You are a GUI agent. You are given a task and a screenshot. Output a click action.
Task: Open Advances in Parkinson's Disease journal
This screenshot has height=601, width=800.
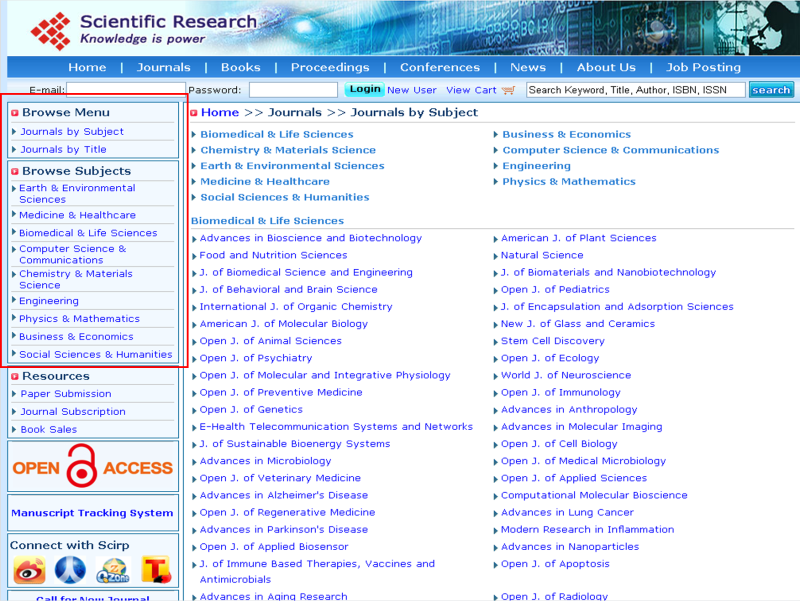click(x=284, y=529)
